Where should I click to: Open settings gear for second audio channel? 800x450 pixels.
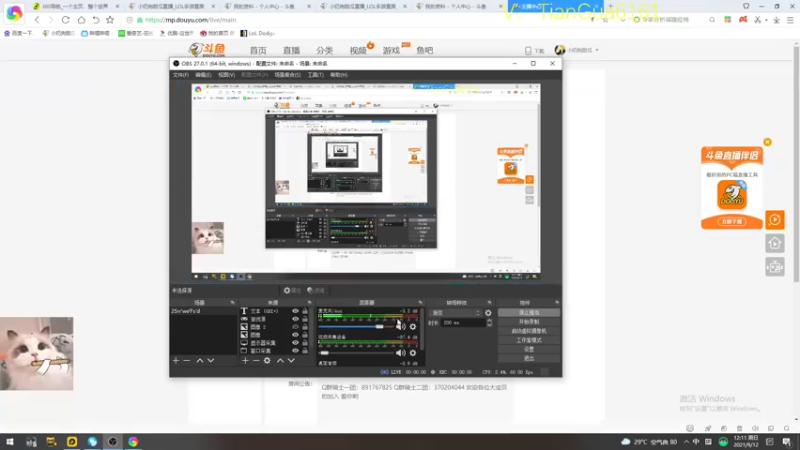coord(413,353)
